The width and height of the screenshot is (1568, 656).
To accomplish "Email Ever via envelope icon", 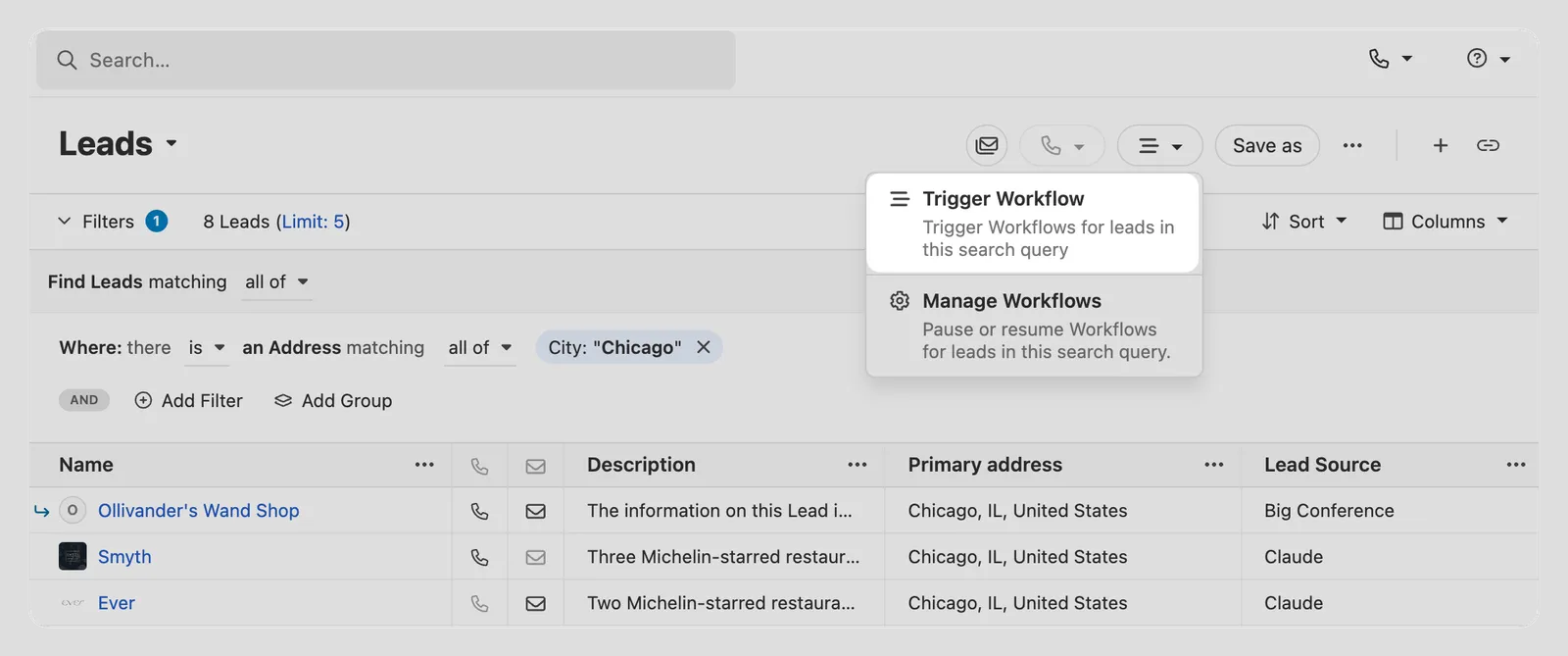I will (x=535, y=603).
